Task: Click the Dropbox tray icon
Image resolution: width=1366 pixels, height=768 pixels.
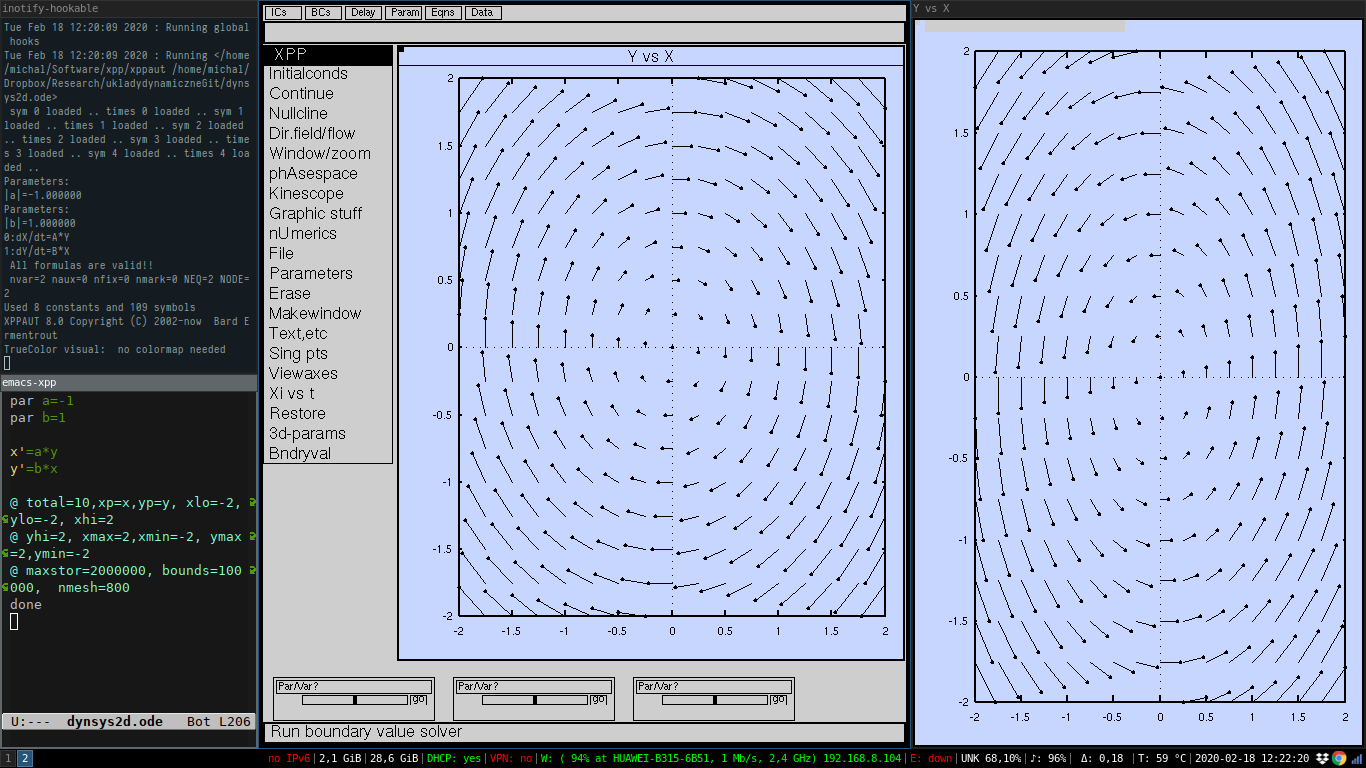Action: 1323,759
